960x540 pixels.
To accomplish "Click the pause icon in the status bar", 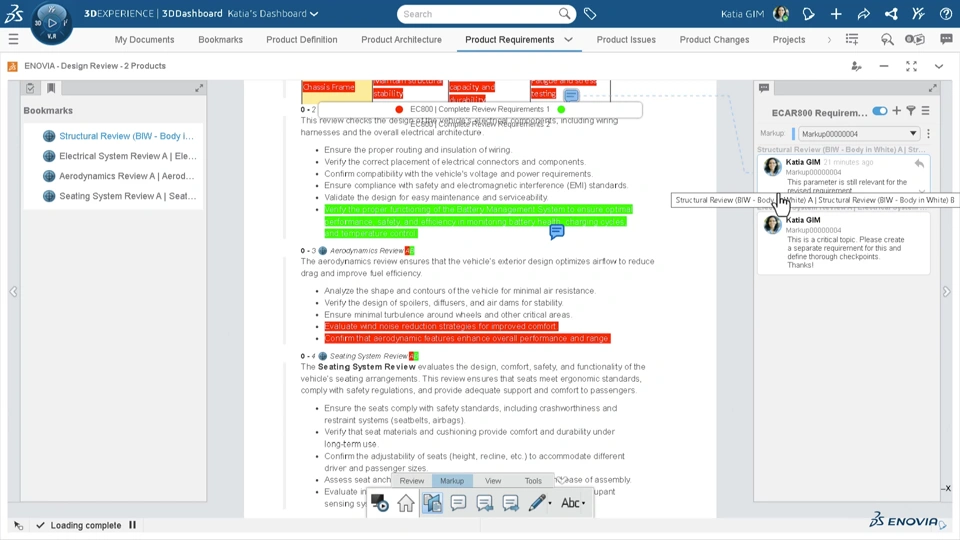I will (x=132, y=525).
